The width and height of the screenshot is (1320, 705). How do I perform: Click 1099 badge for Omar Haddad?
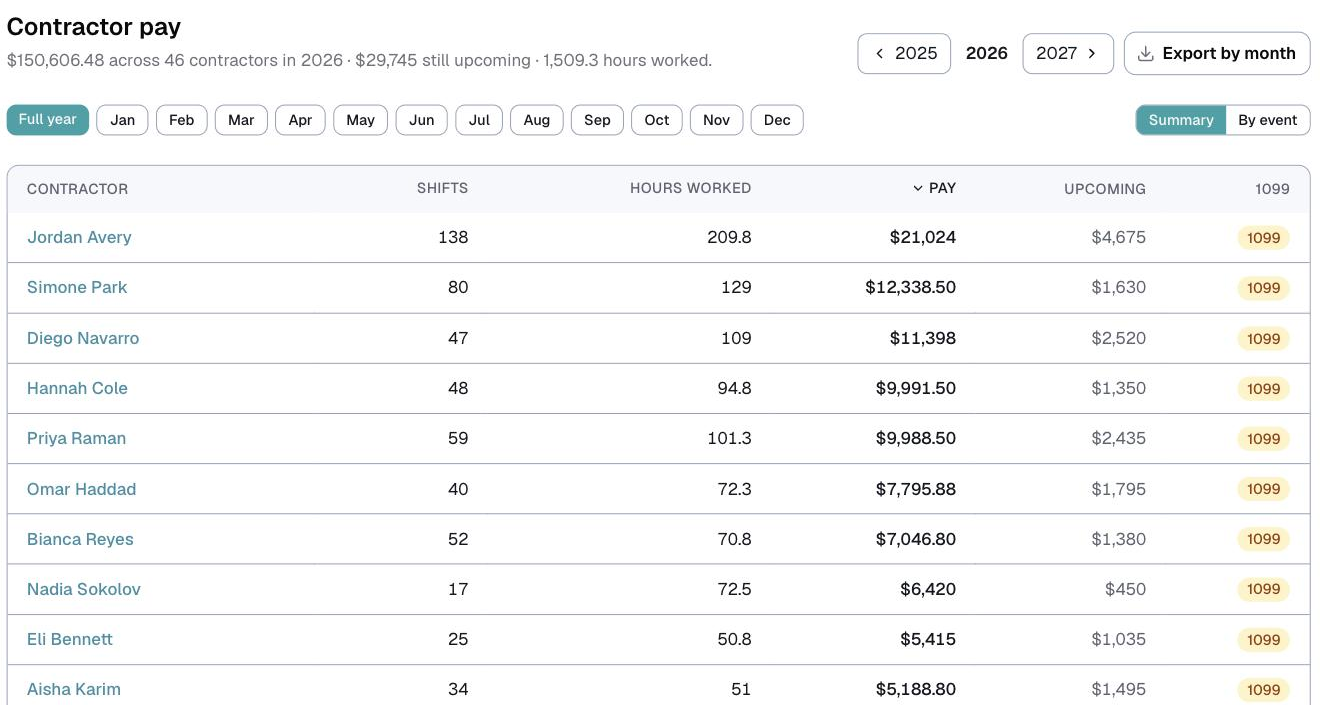pos(1264,490)
